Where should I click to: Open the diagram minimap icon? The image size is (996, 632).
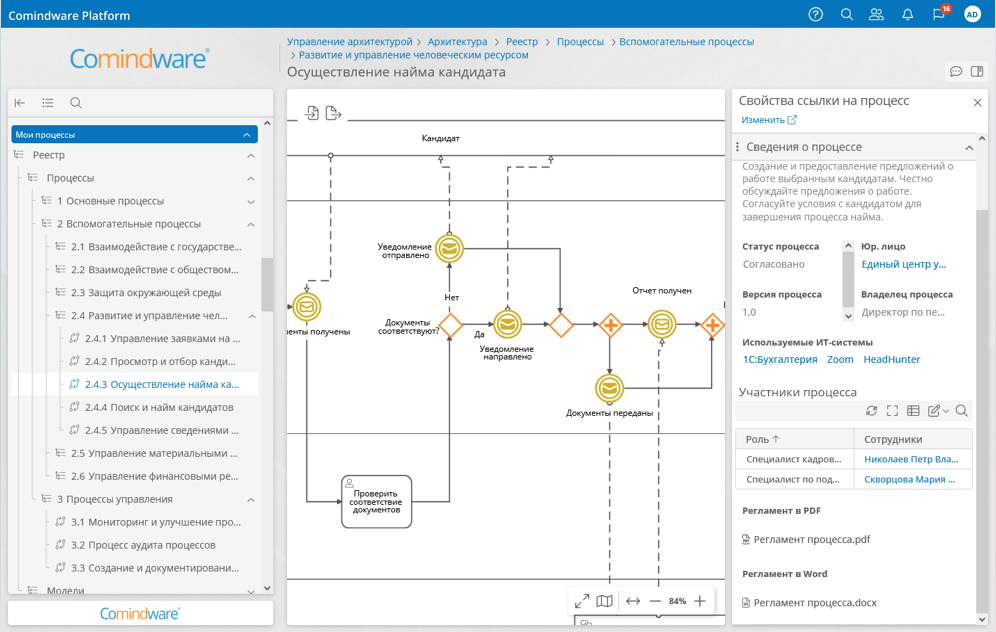click(x=604, y=601)
